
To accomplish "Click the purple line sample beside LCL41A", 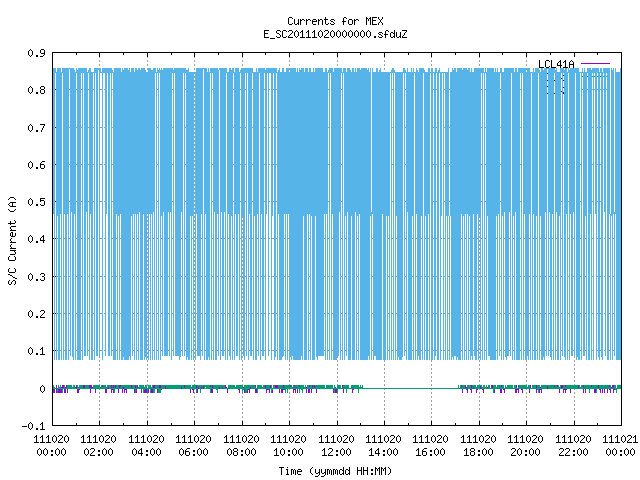I will [595, 64].
